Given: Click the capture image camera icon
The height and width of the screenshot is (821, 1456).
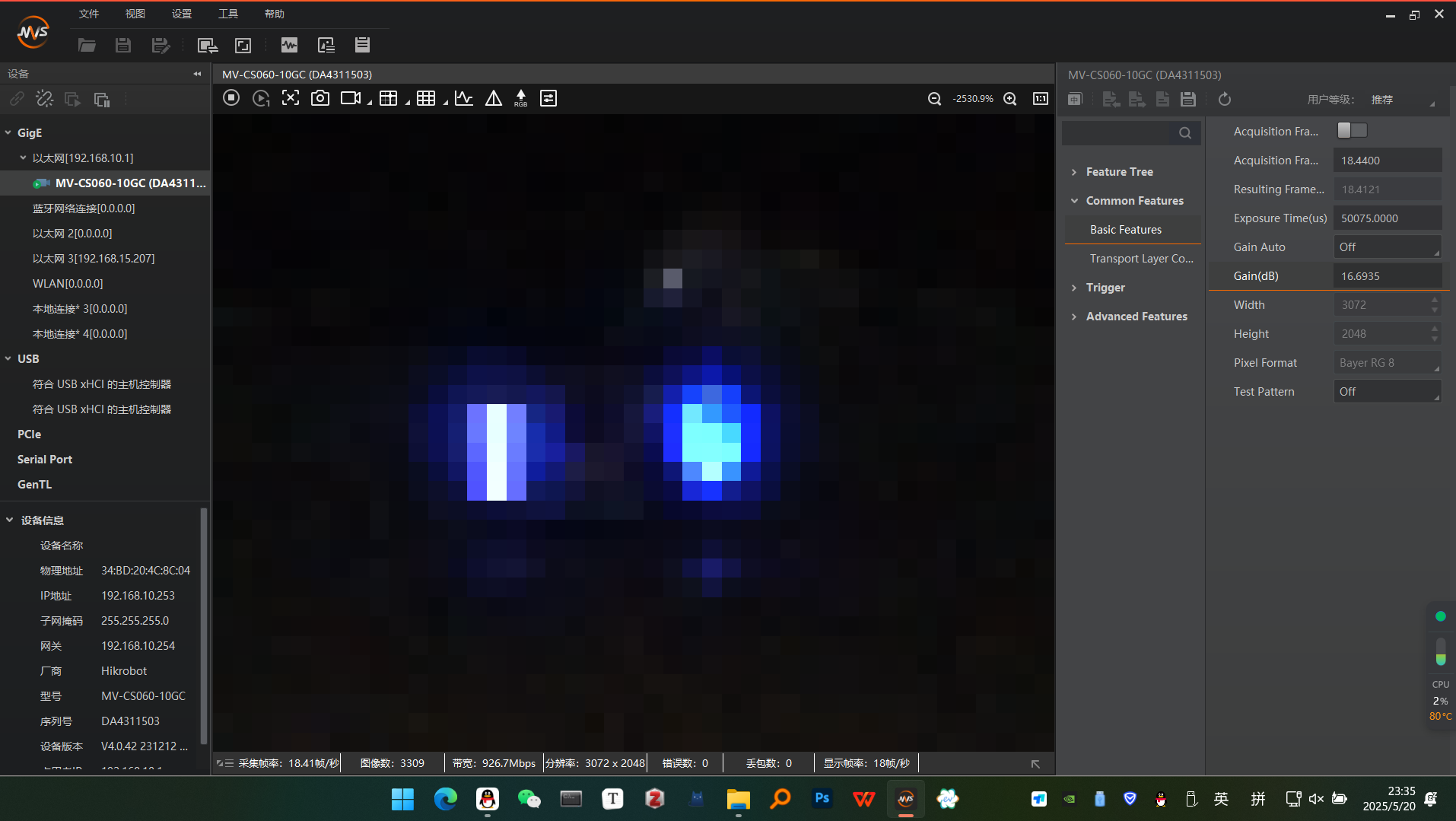Looking at the screenshot, I should (320, 98).
